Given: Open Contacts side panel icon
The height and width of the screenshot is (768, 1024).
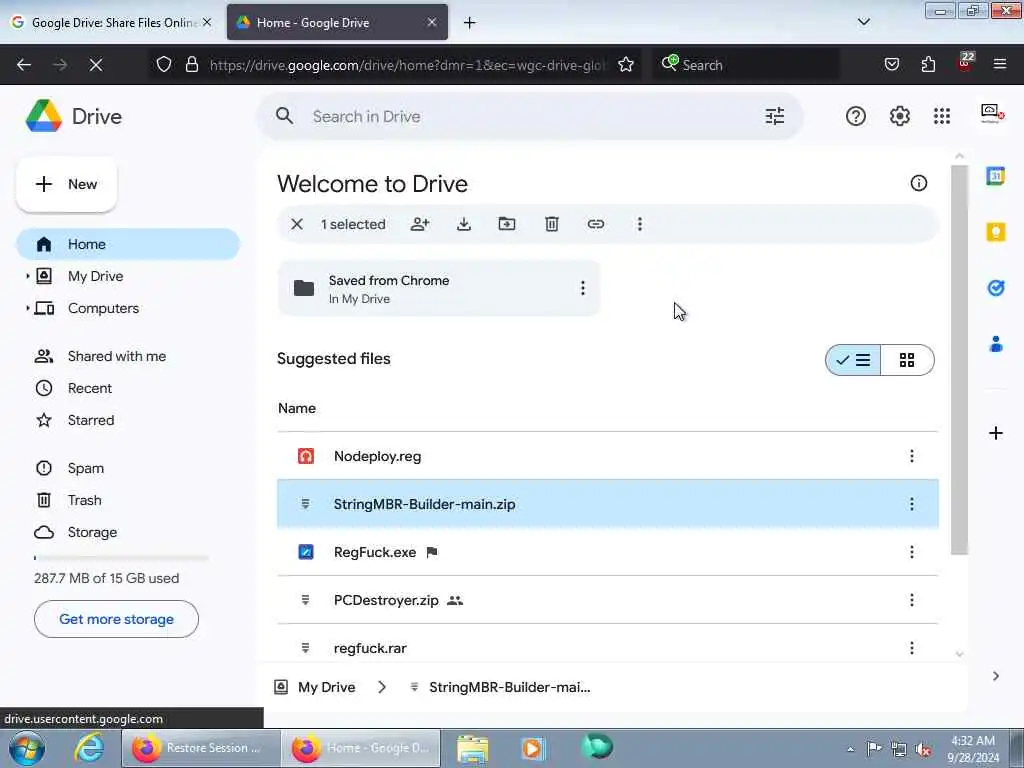Looking at the screenshot, I should click(995, 344).
